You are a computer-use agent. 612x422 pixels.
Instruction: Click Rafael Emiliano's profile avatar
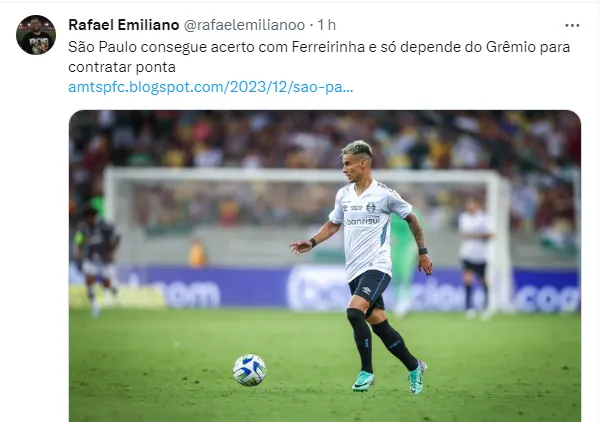pyautogui.click(x=36, y=35)
